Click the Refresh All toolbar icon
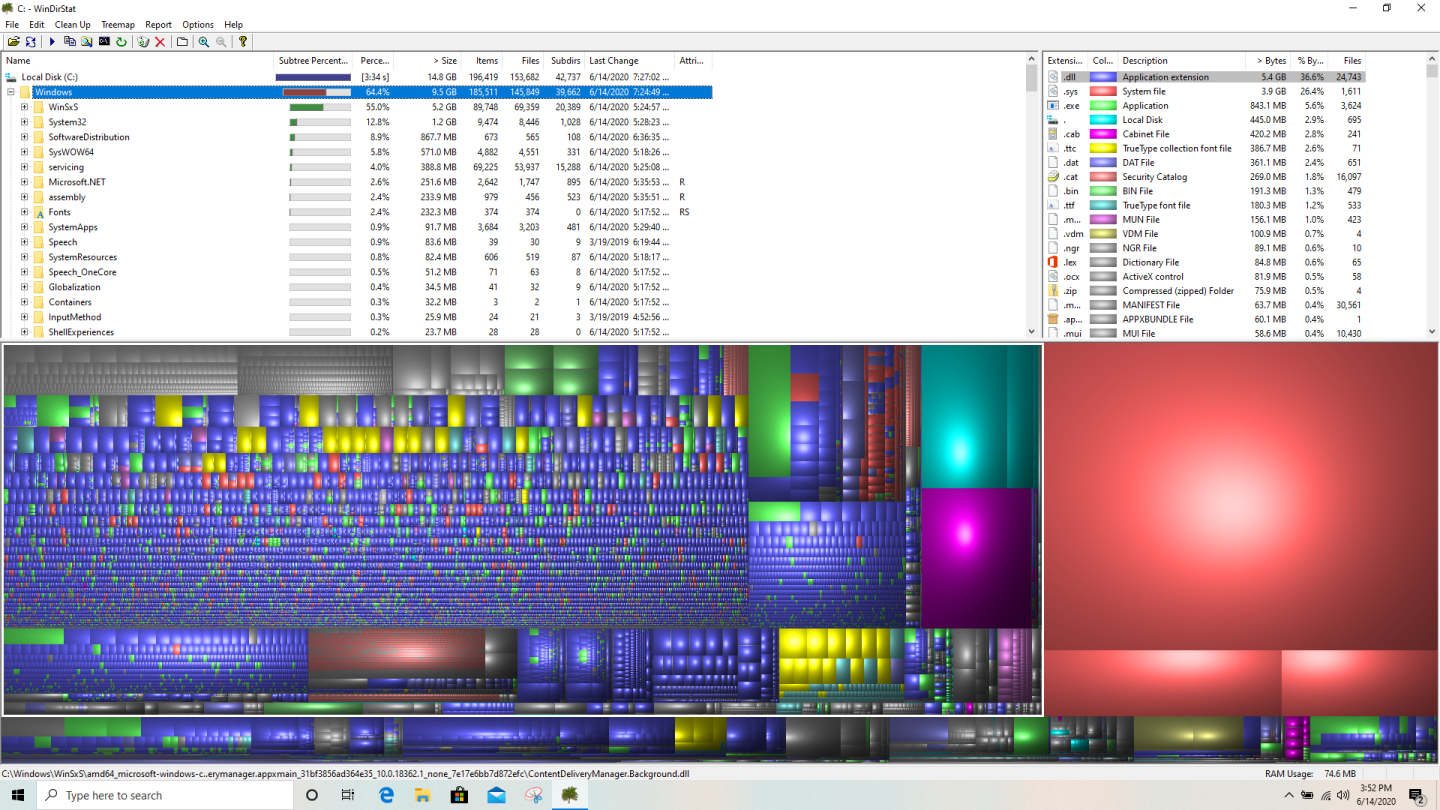1440x810 pixels. (31, 42)
